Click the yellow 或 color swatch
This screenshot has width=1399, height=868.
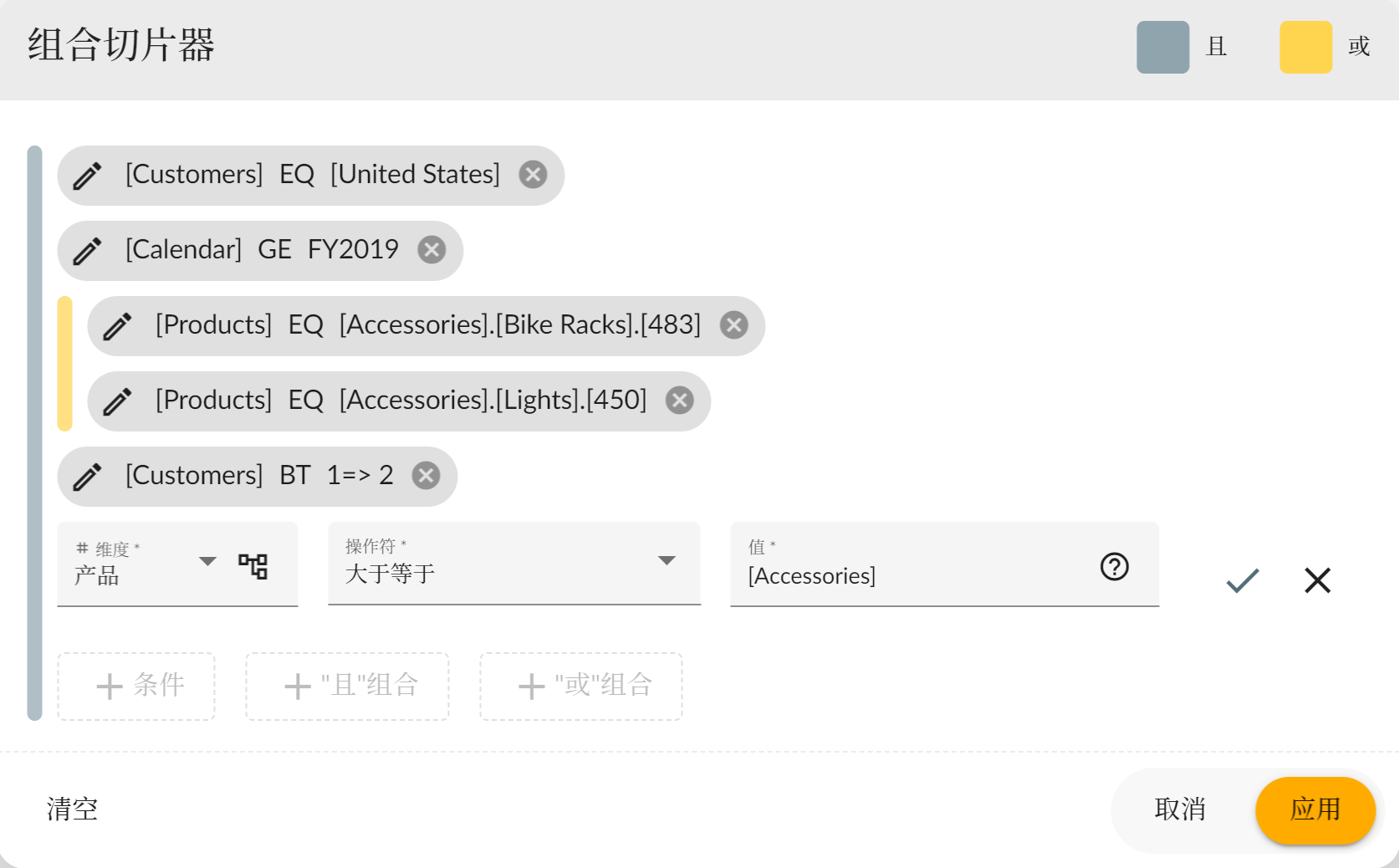pos(1305,47)
